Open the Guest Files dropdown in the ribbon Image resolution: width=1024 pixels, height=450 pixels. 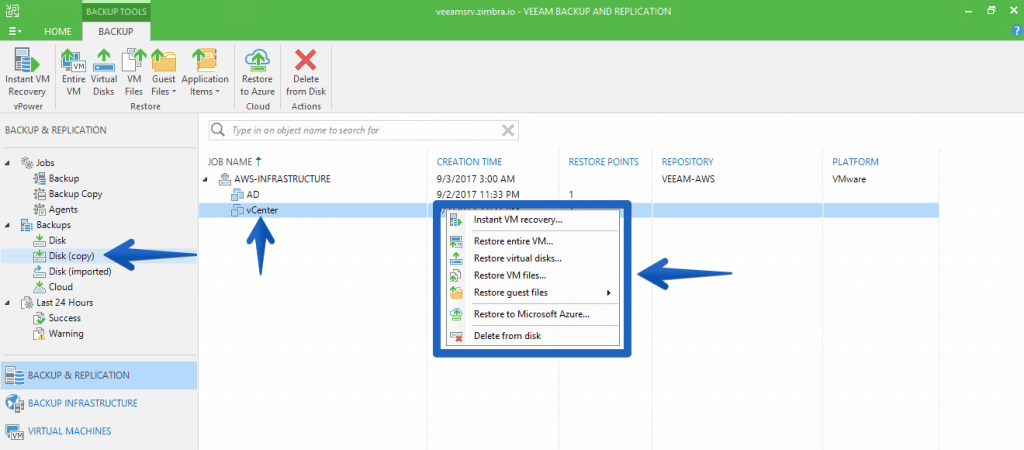click(164, 72)
